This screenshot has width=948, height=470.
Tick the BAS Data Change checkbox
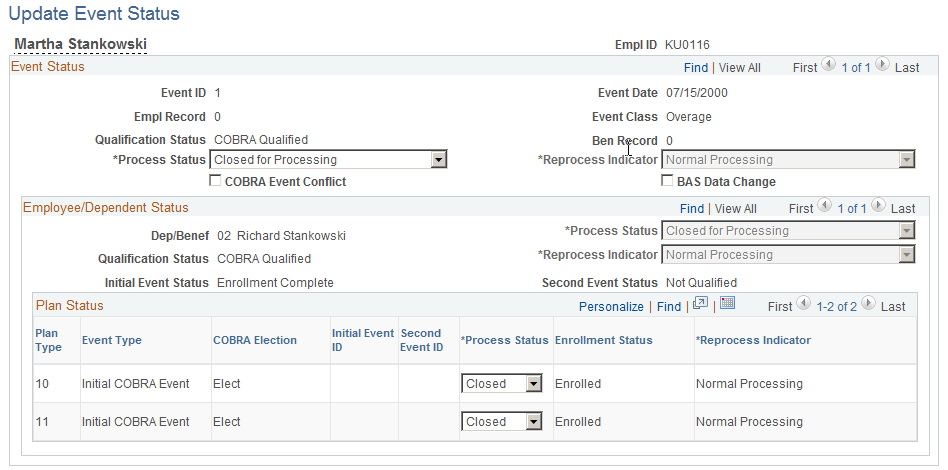pos(667,180)
